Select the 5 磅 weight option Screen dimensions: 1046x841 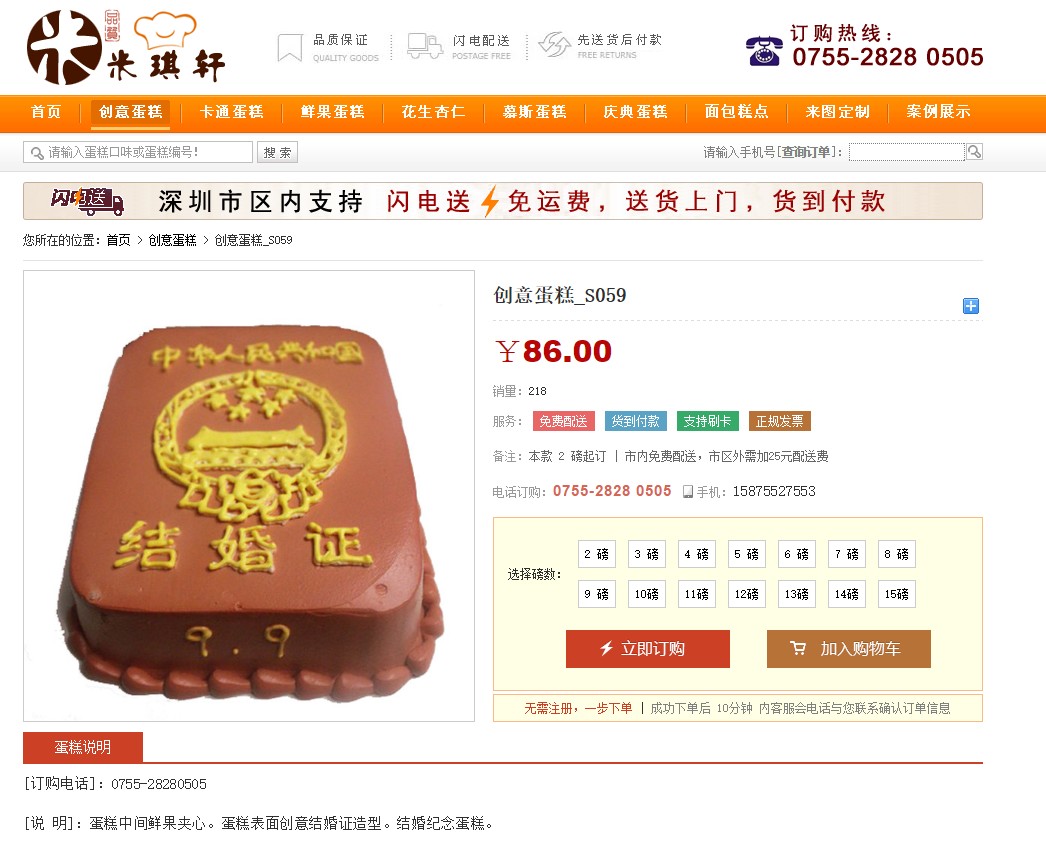point(746,554)
